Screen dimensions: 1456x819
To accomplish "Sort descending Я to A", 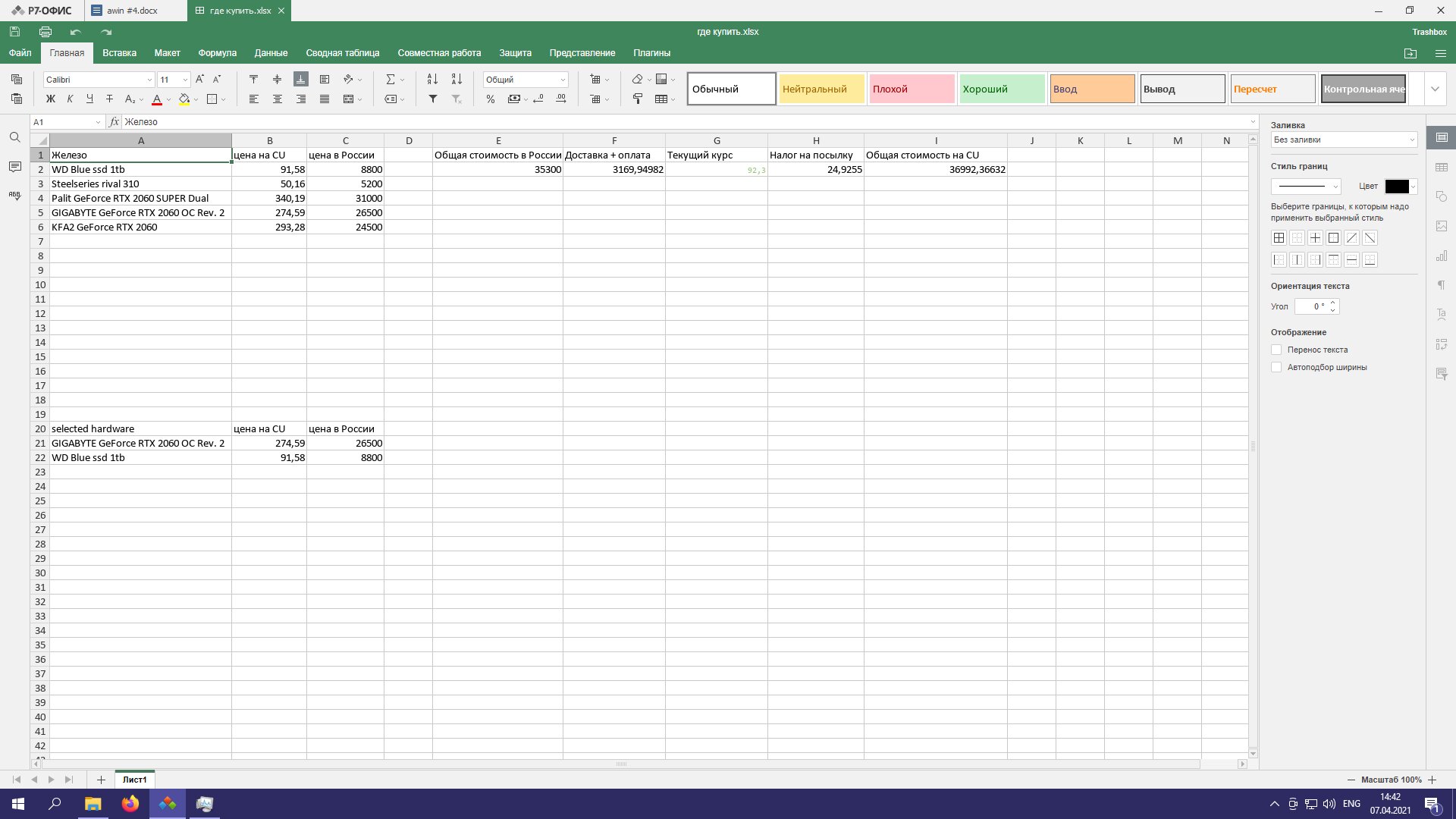I will click(457, 80).
